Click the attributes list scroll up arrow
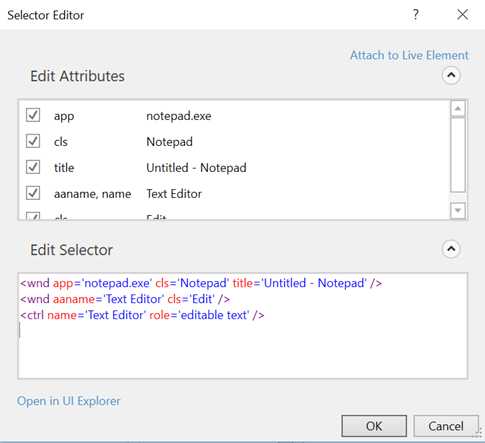 [458, 109]
